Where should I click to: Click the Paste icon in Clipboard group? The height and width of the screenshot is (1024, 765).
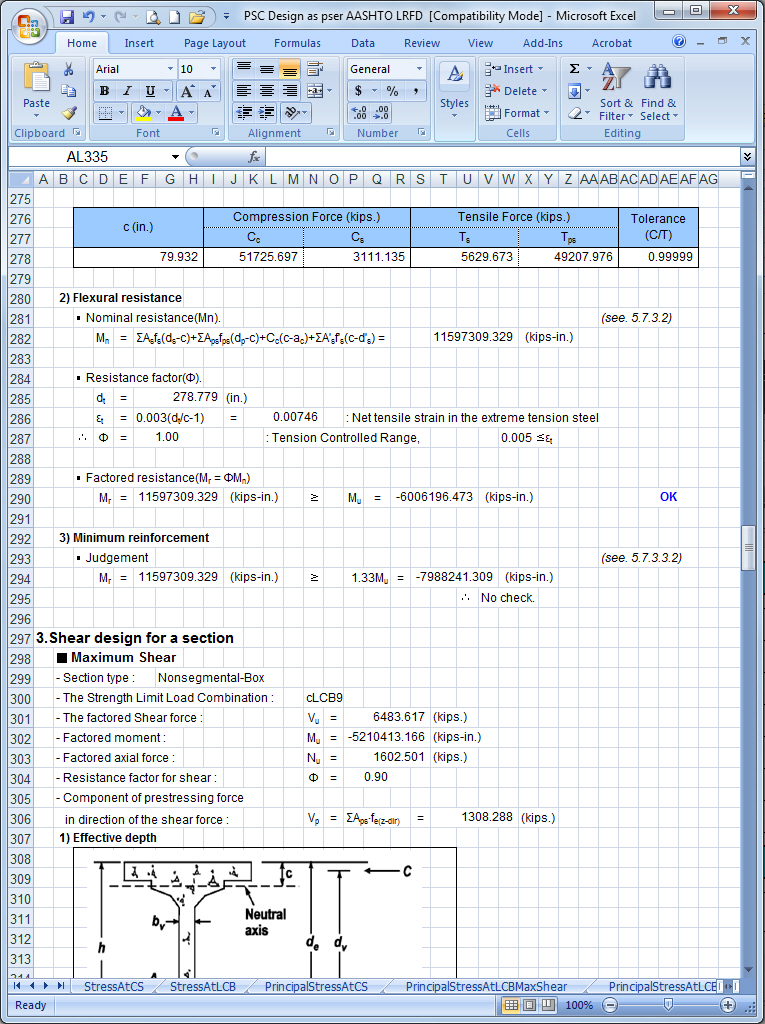(x=36, y=80)
